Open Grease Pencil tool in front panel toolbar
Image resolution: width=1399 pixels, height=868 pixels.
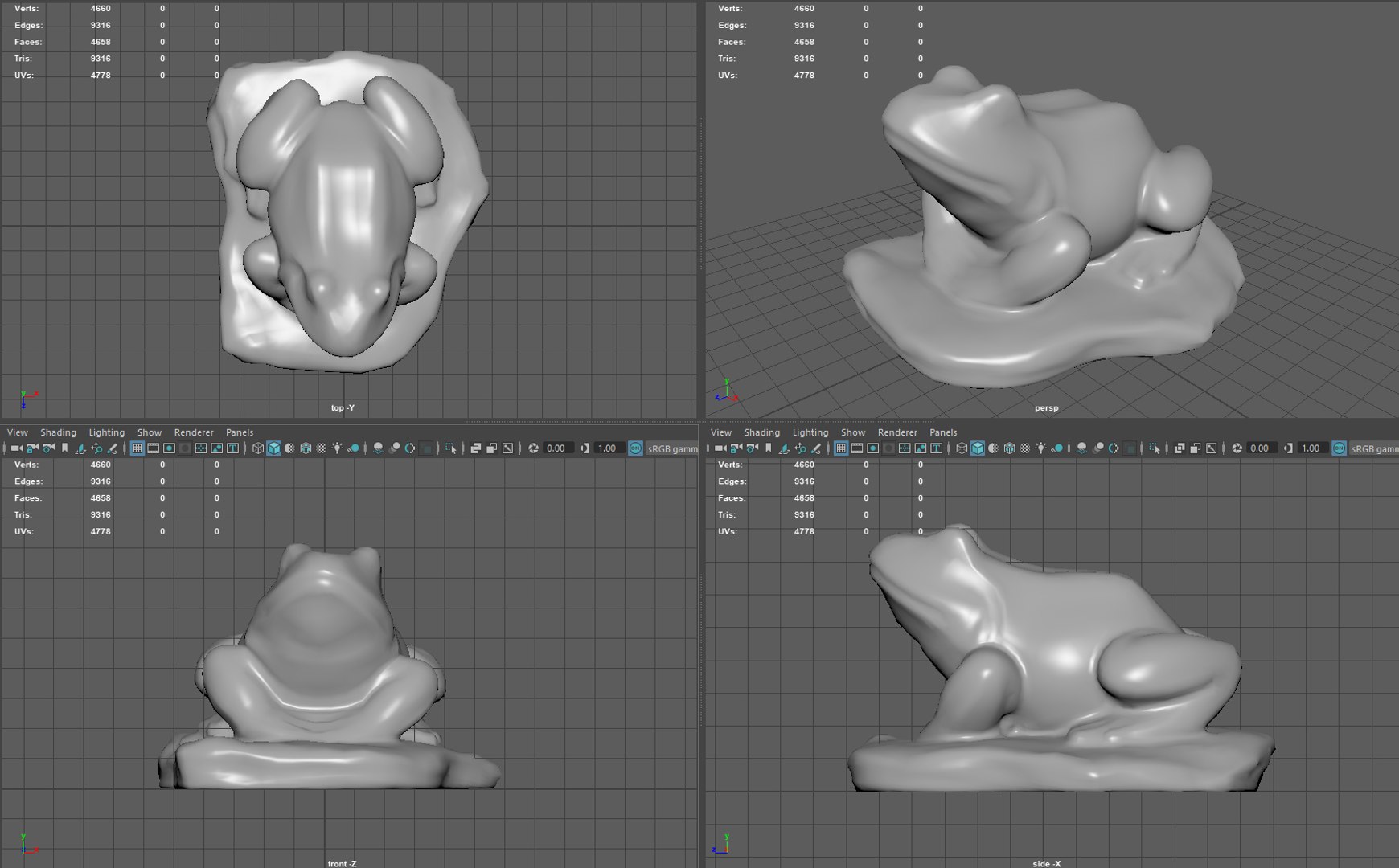[x=113, y=448]
